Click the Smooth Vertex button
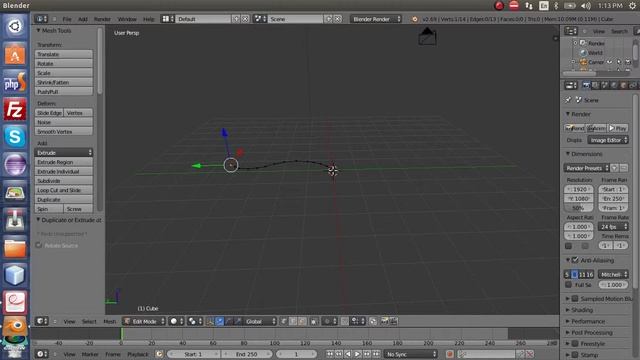The image size is (640, 360). 64,131
